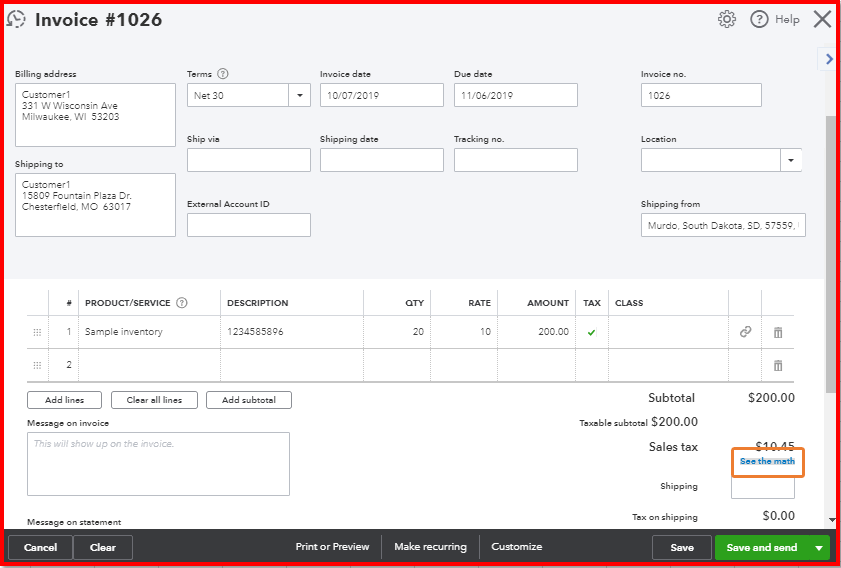Choose Make recurring
Image resolution: width=841 pixels, height=568 pixels.
click(x=430, y=547)
